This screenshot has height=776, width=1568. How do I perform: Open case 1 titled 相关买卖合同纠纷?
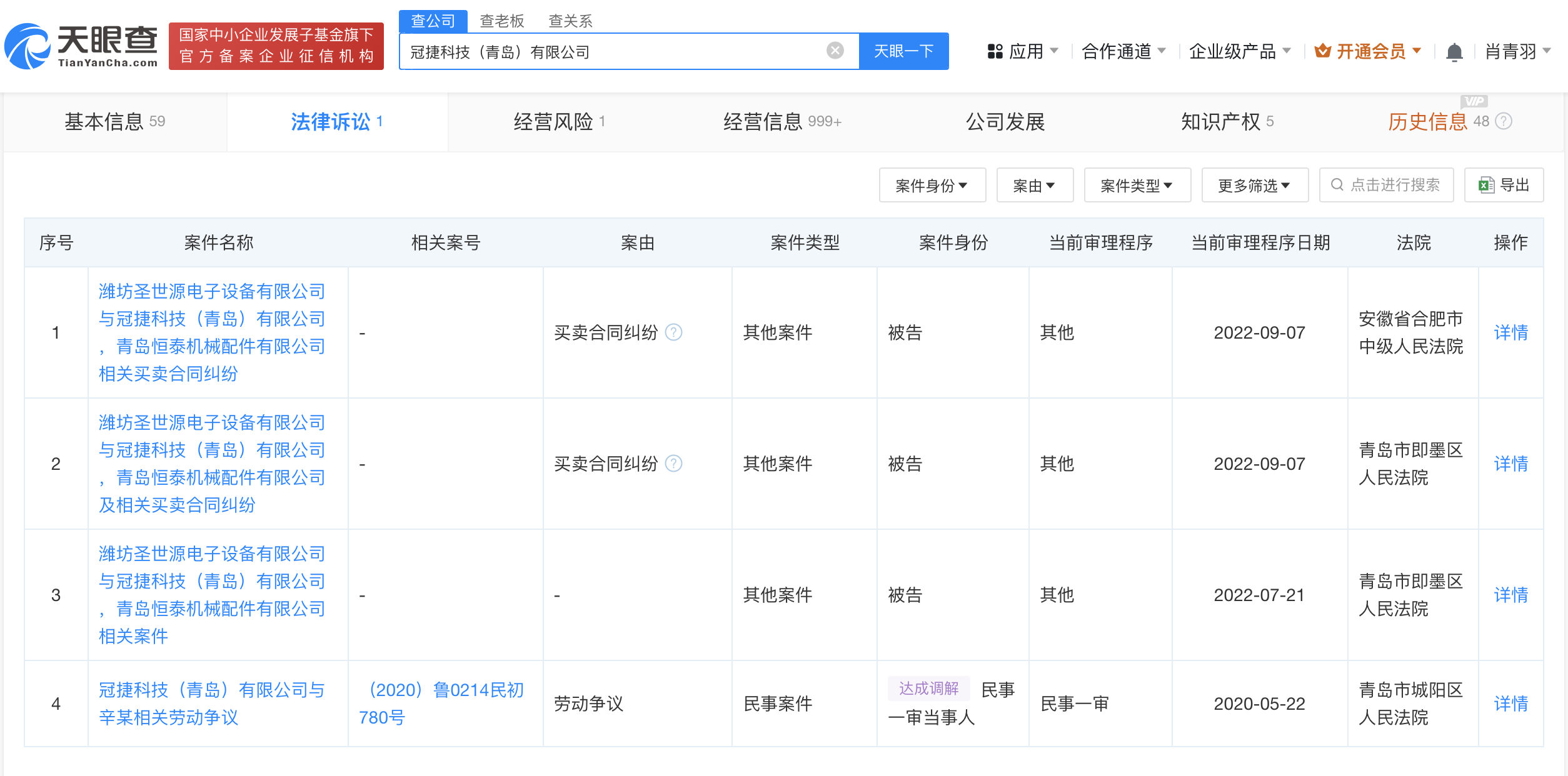pyautogui.click(x=213, y=332)
